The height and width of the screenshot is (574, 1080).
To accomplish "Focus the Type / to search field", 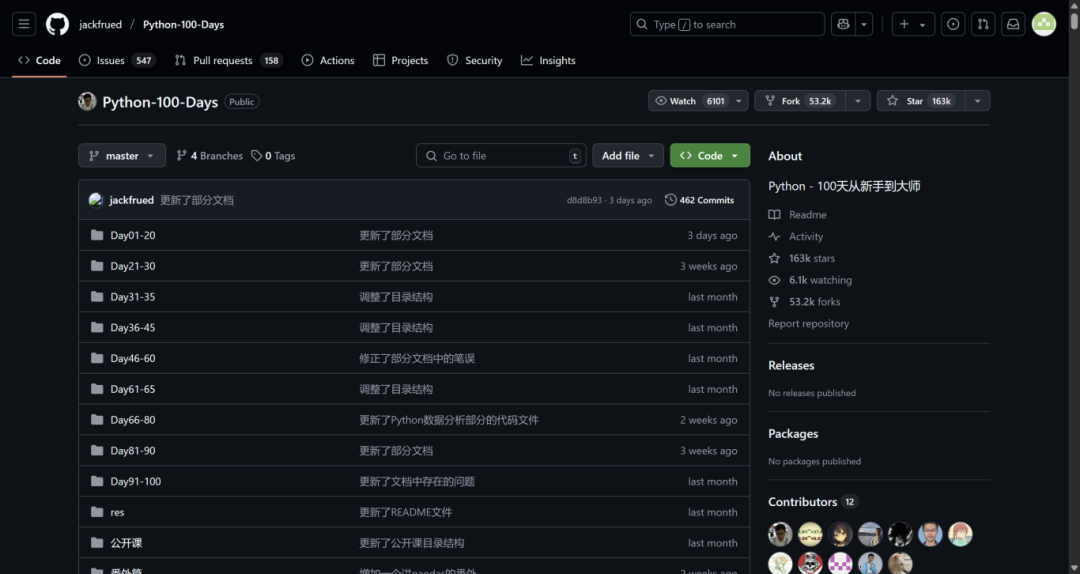I will [727, 24].
